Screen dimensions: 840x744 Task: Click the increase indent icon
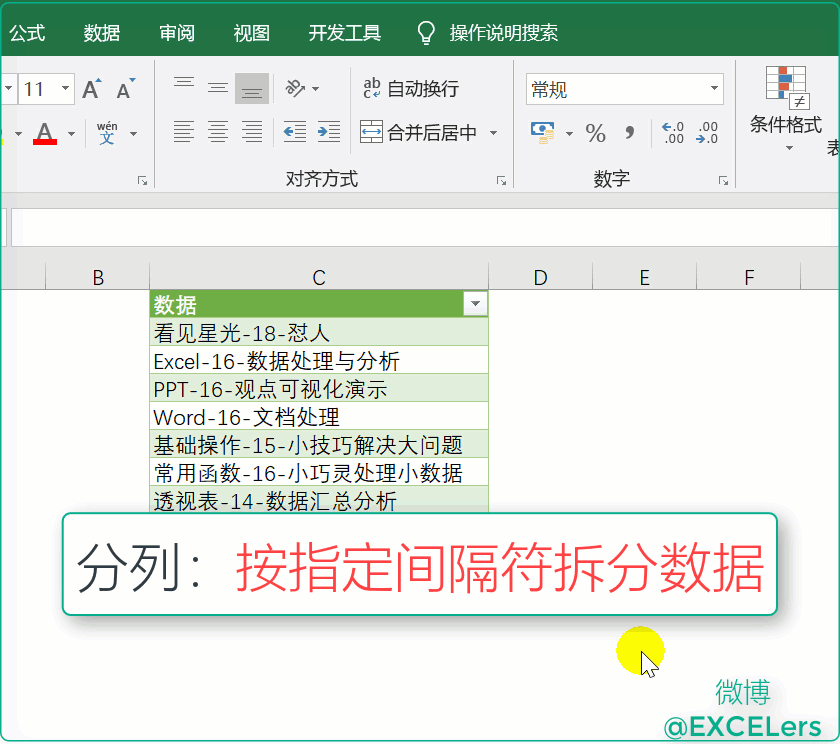tap(328, 131)
